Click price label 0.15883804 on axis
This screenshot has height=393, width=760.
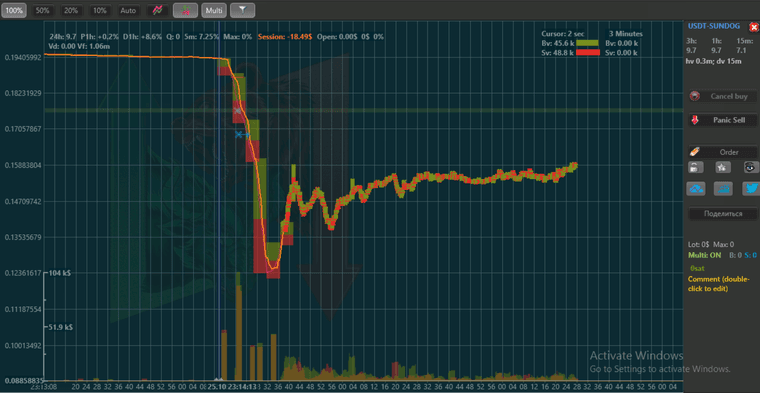click(22, 165)
